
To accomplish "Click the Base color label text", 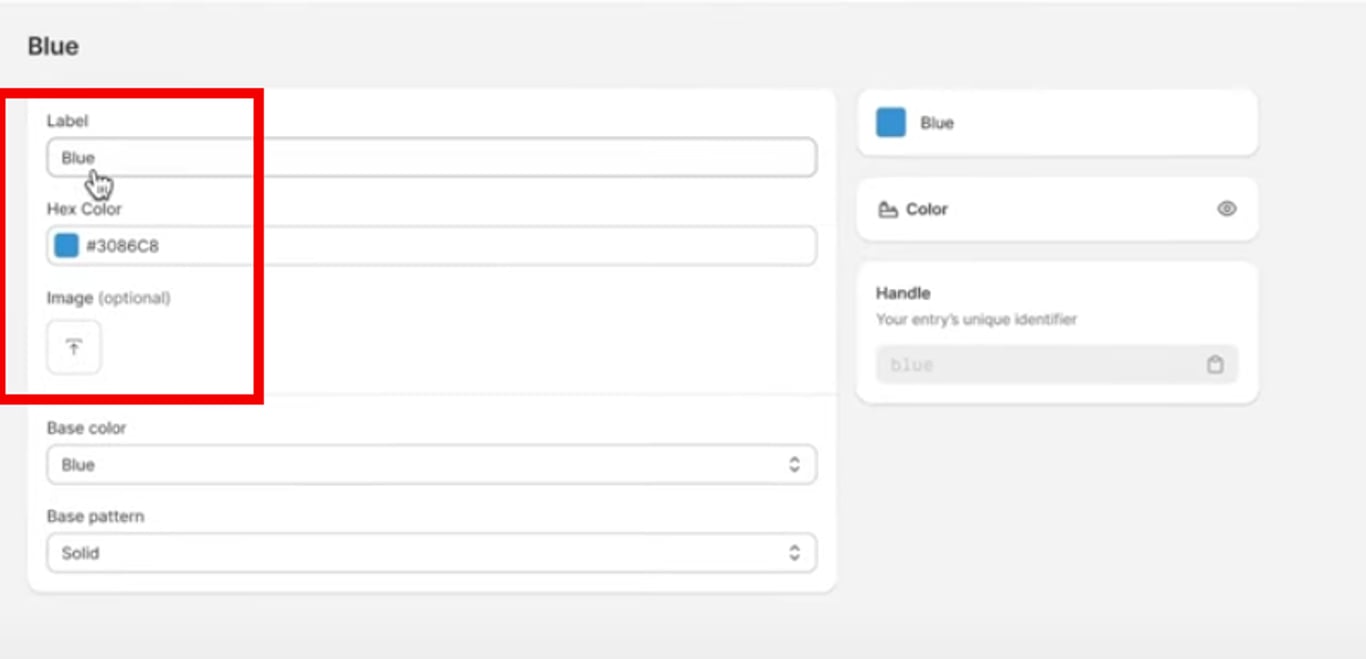I will click(x=86, y=428).
